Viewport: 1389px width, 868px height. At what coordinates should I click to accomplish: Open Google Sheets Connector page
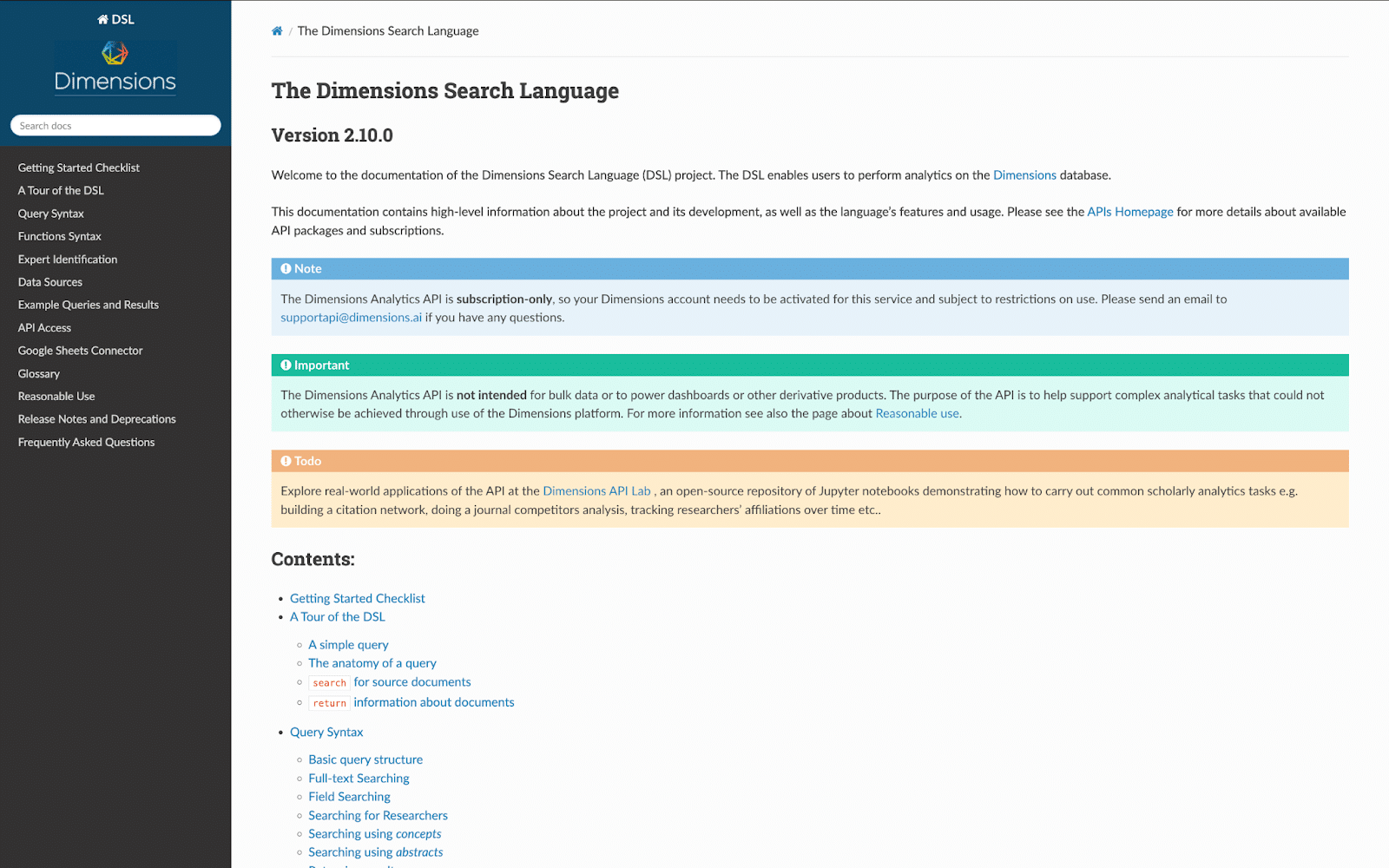[81, 351]
